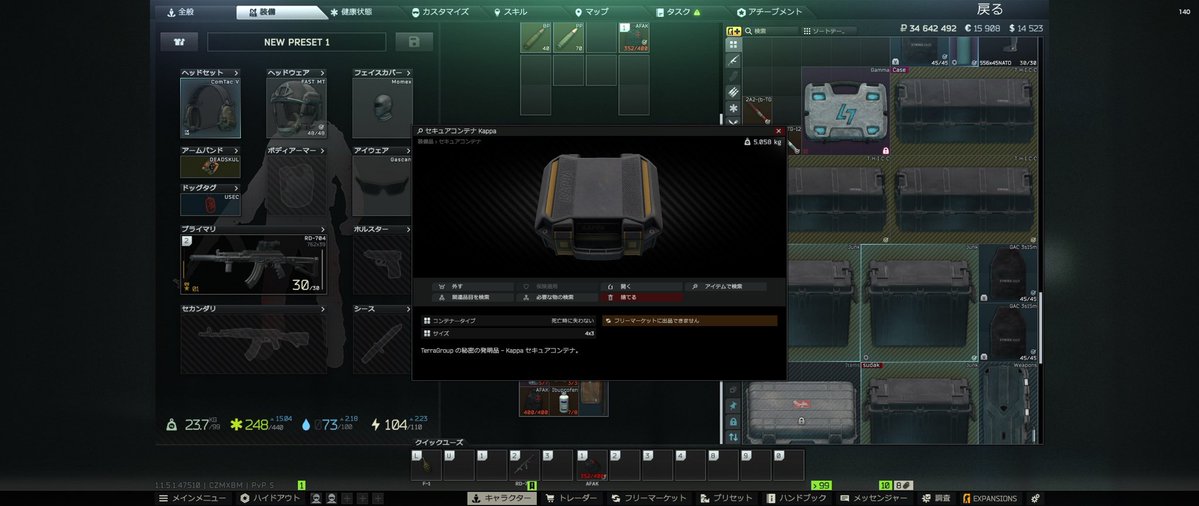Select the Momex face cover item
The height and width of the screenshot is (506, 1199).
[x=382, y=108]
